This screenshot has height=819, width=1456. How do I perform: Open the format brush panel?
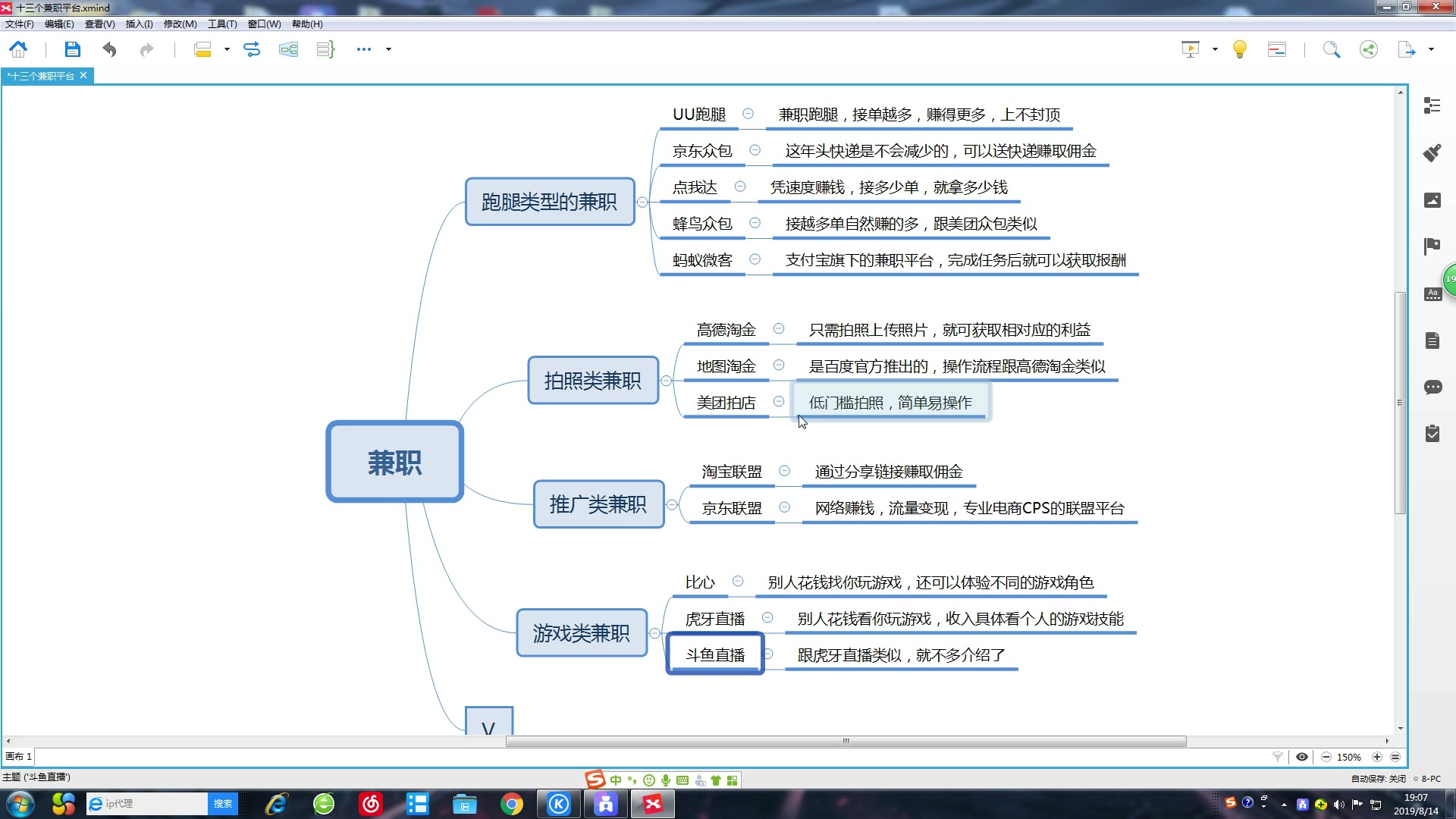pos(1432,152)
